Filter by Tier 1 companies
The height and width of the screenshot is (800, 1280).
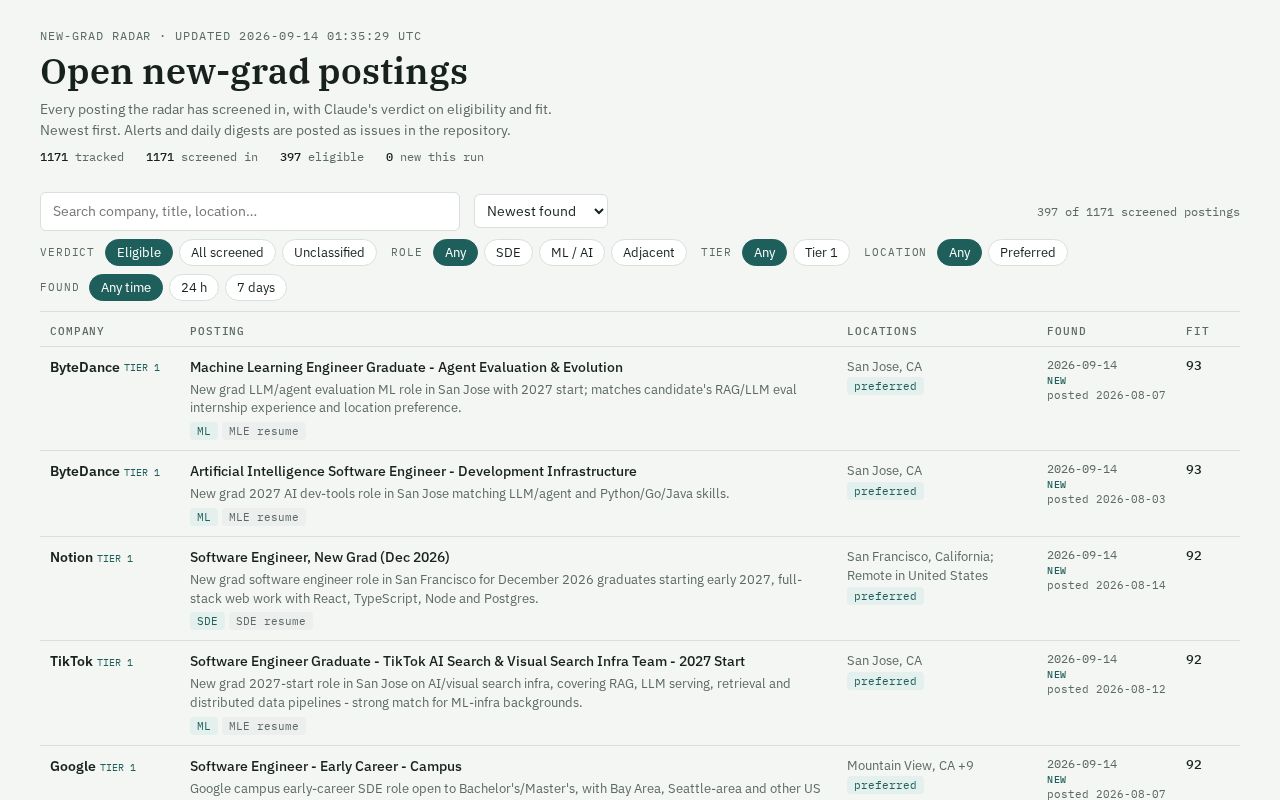point(822,252)
